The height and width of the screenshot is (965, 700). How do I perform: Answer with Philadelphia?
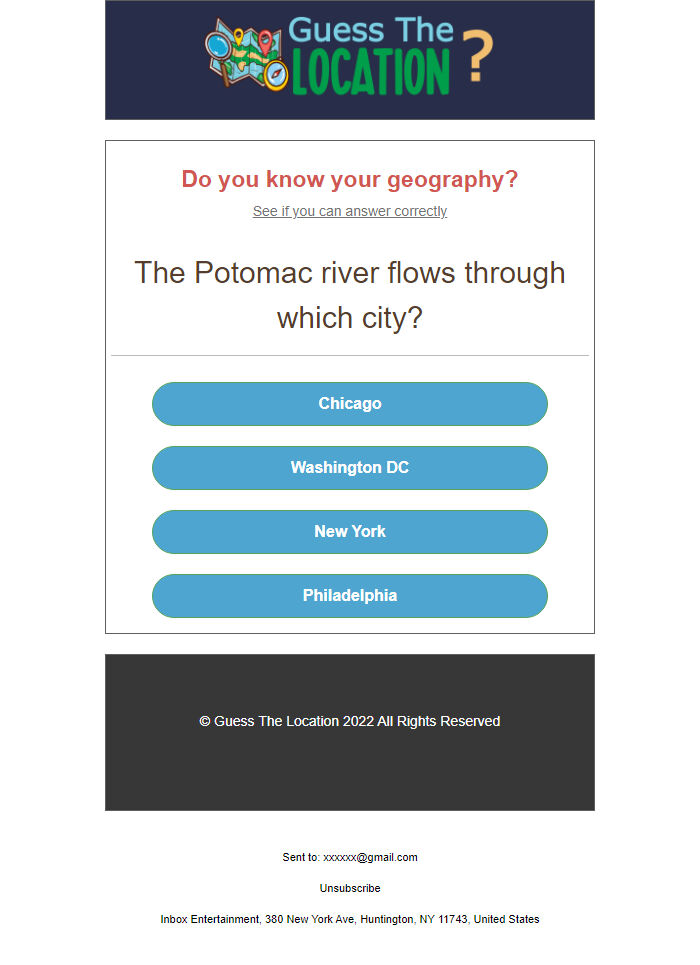click(350, 596)
